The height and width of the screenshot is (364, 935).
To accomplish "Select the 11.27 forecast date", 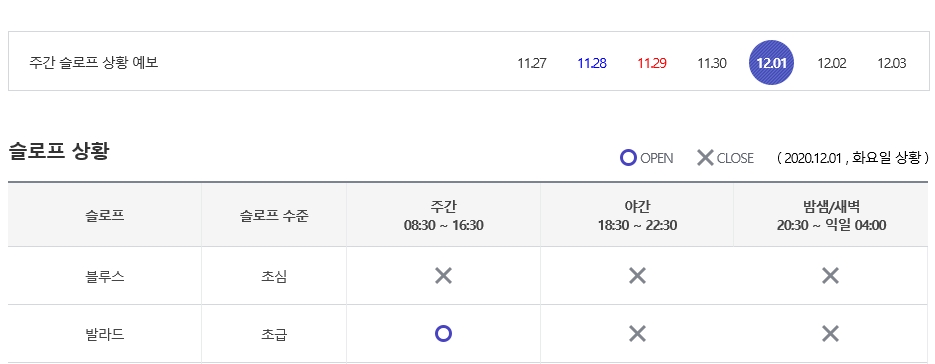I will coord(532,63).
